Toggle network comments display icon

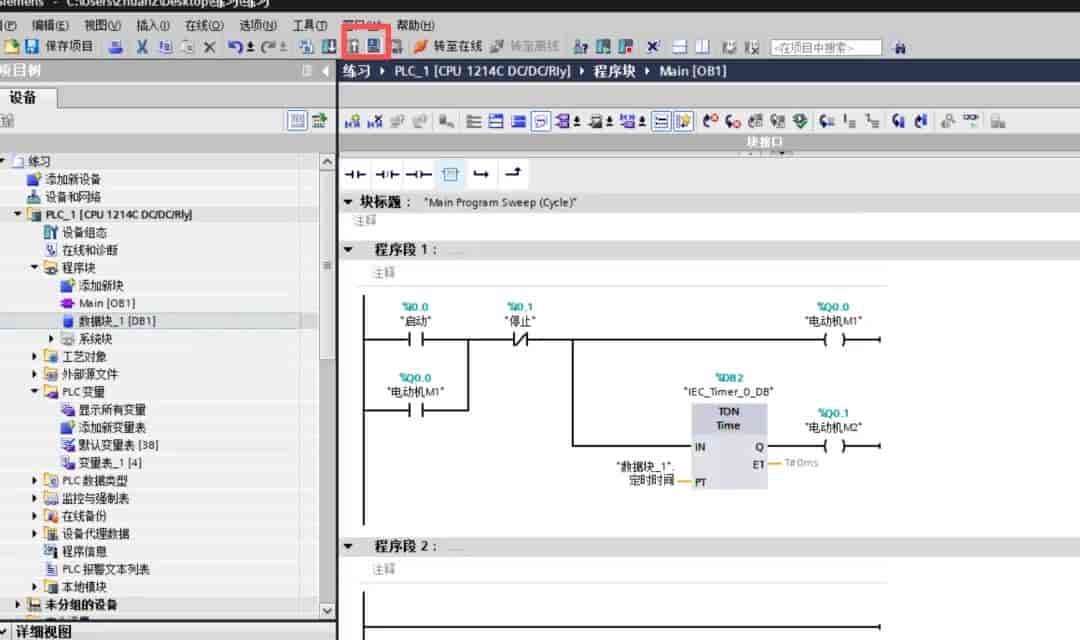click(x=661, y=121)
